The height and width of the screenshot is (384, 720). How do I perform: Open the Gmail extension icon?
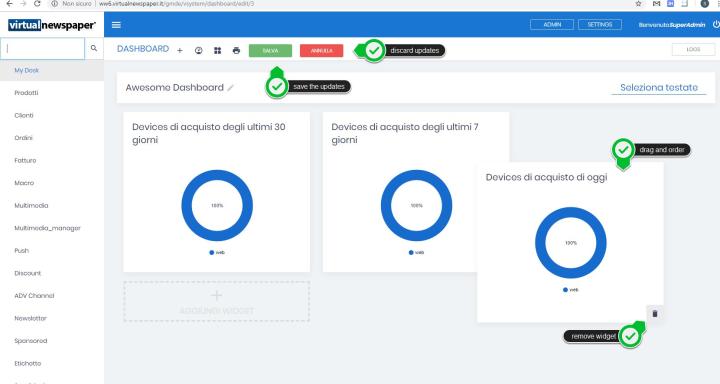pos(656,3)
